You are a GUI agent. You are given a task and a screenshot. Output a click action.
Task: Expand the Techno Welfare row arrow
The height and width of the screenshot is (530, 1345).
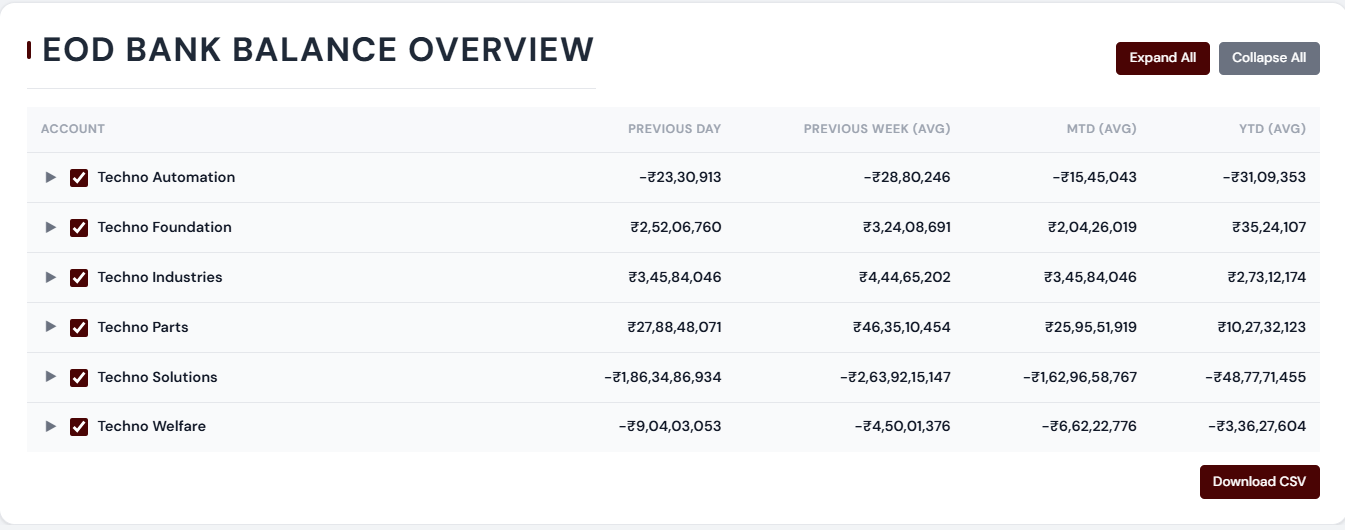51,427
